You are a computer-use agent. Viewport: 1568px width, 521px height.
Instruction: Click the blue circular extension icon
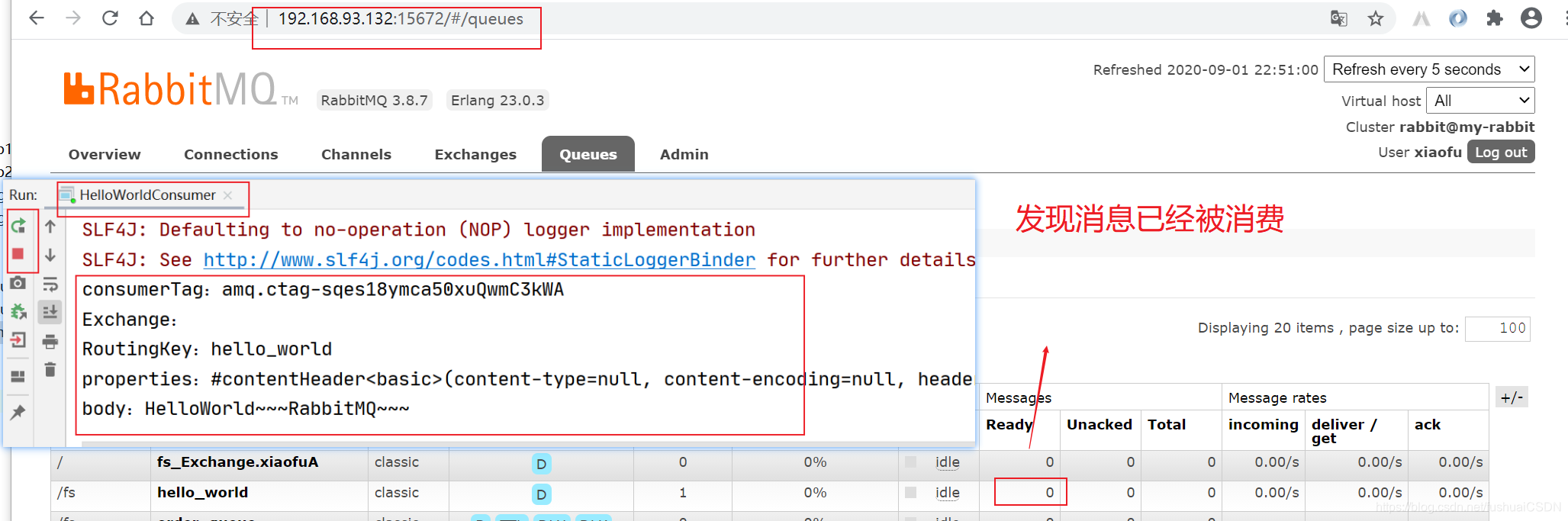[x=1458, y=18]
